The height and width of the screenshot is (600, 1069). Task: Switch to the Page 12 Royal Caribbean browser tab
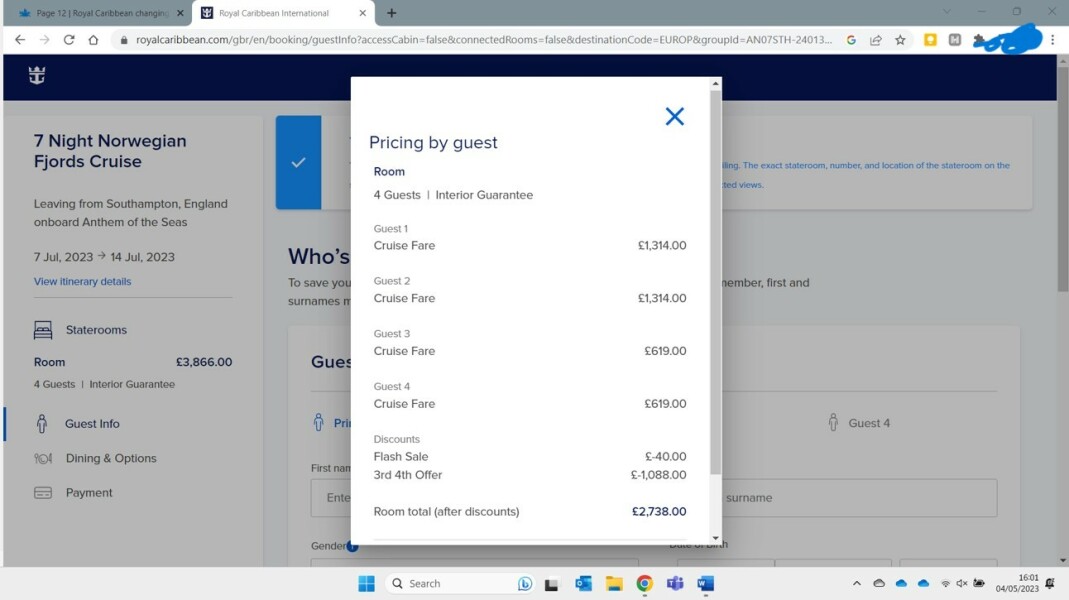click(x=100, y=13)
